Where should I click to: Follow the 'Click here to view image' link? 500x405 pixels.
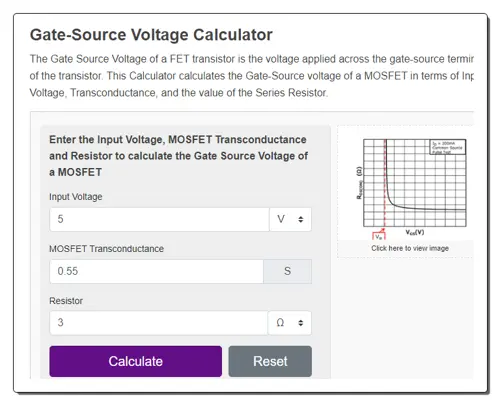pos(410,248)
